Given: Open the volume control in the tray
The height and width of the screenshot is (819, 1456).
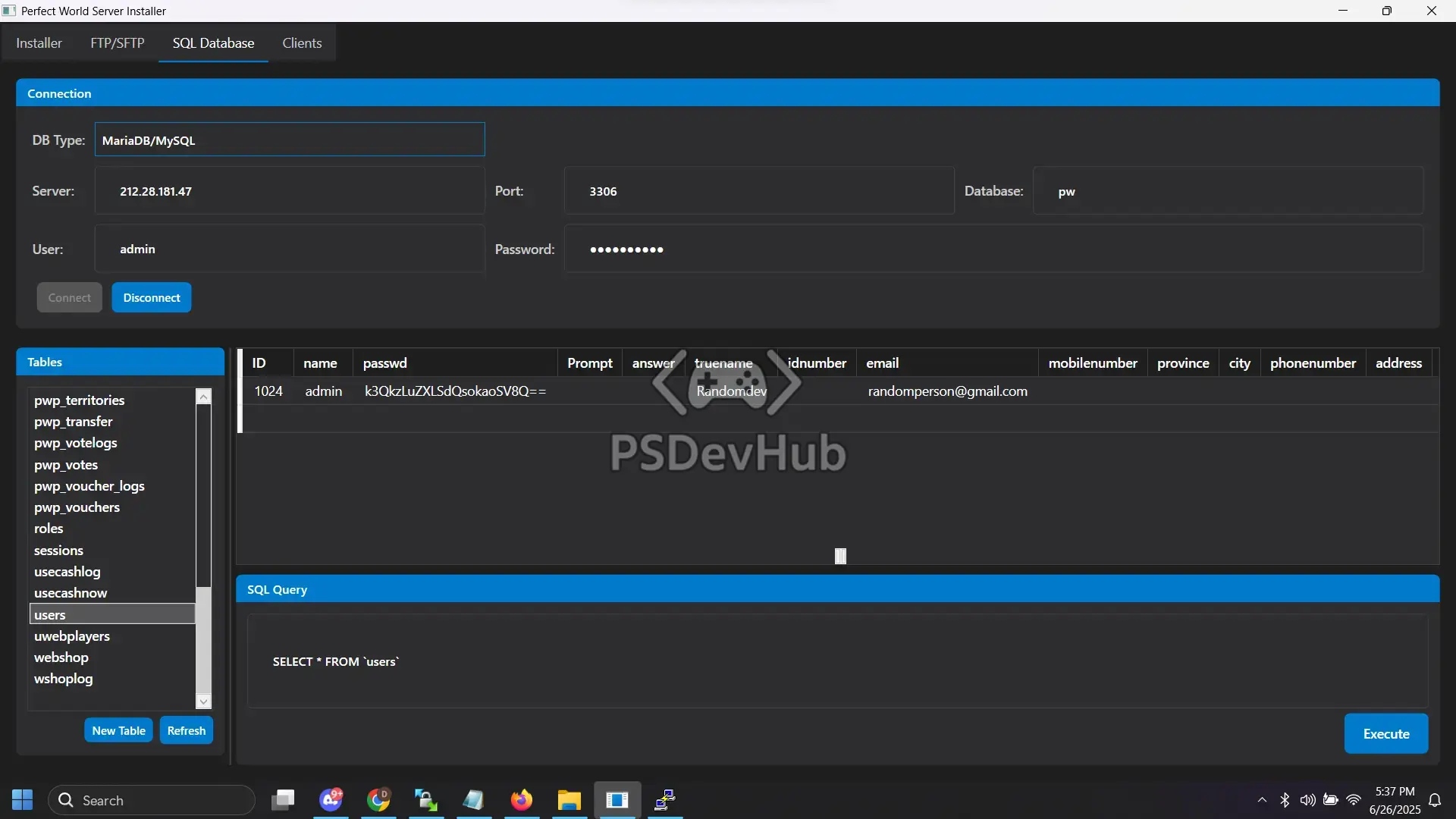Looking at the screenshot, I should [x=1307, y=800].
